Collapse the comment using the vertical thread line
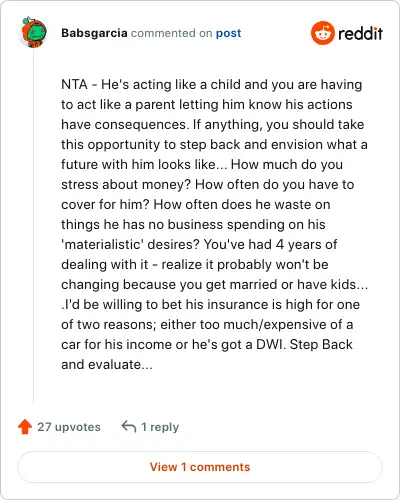Image resolution: width=400 pixels, height=500 pixels. [x=33, y=227]
